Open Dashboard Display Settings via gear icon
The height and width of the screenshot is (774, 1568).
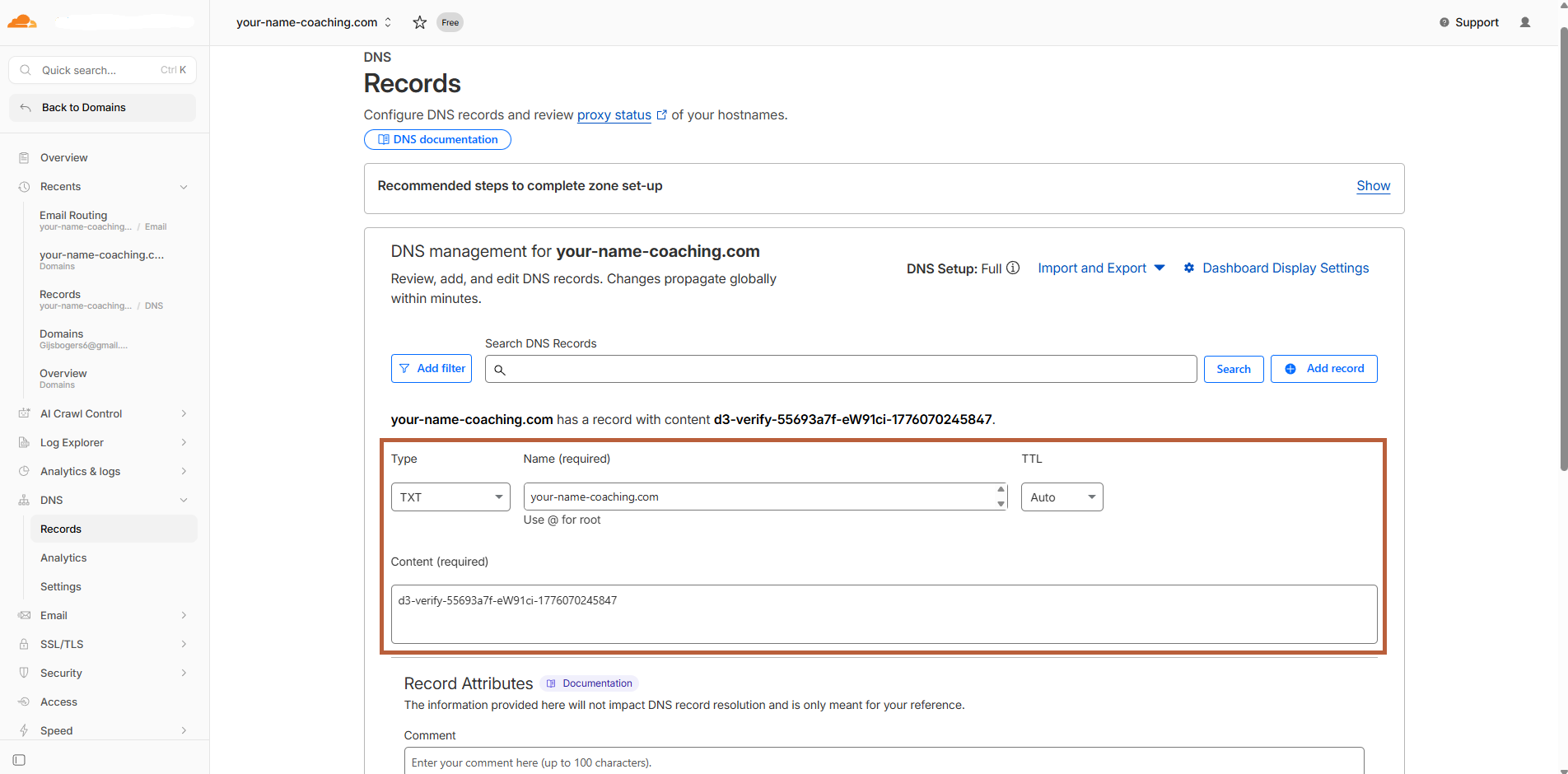pyautogui.click(x=1188, y=268)
